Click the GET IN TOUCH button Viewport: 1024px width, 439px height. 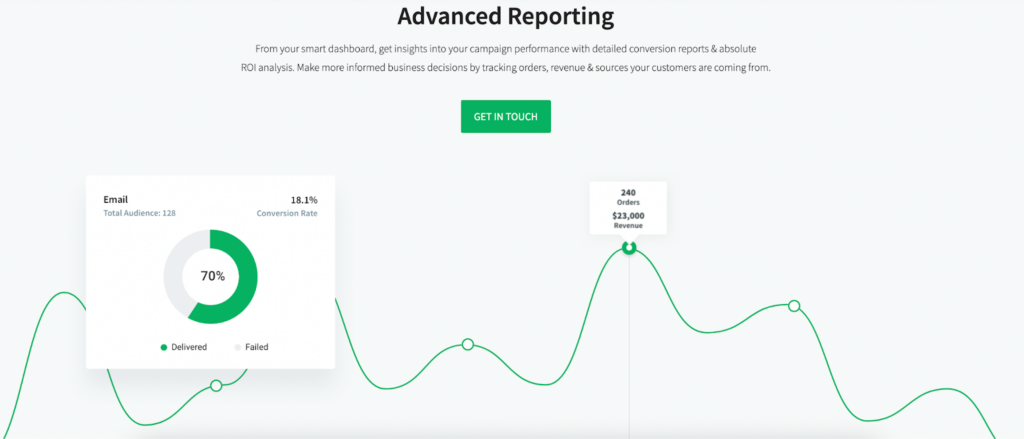pos(505,116)
